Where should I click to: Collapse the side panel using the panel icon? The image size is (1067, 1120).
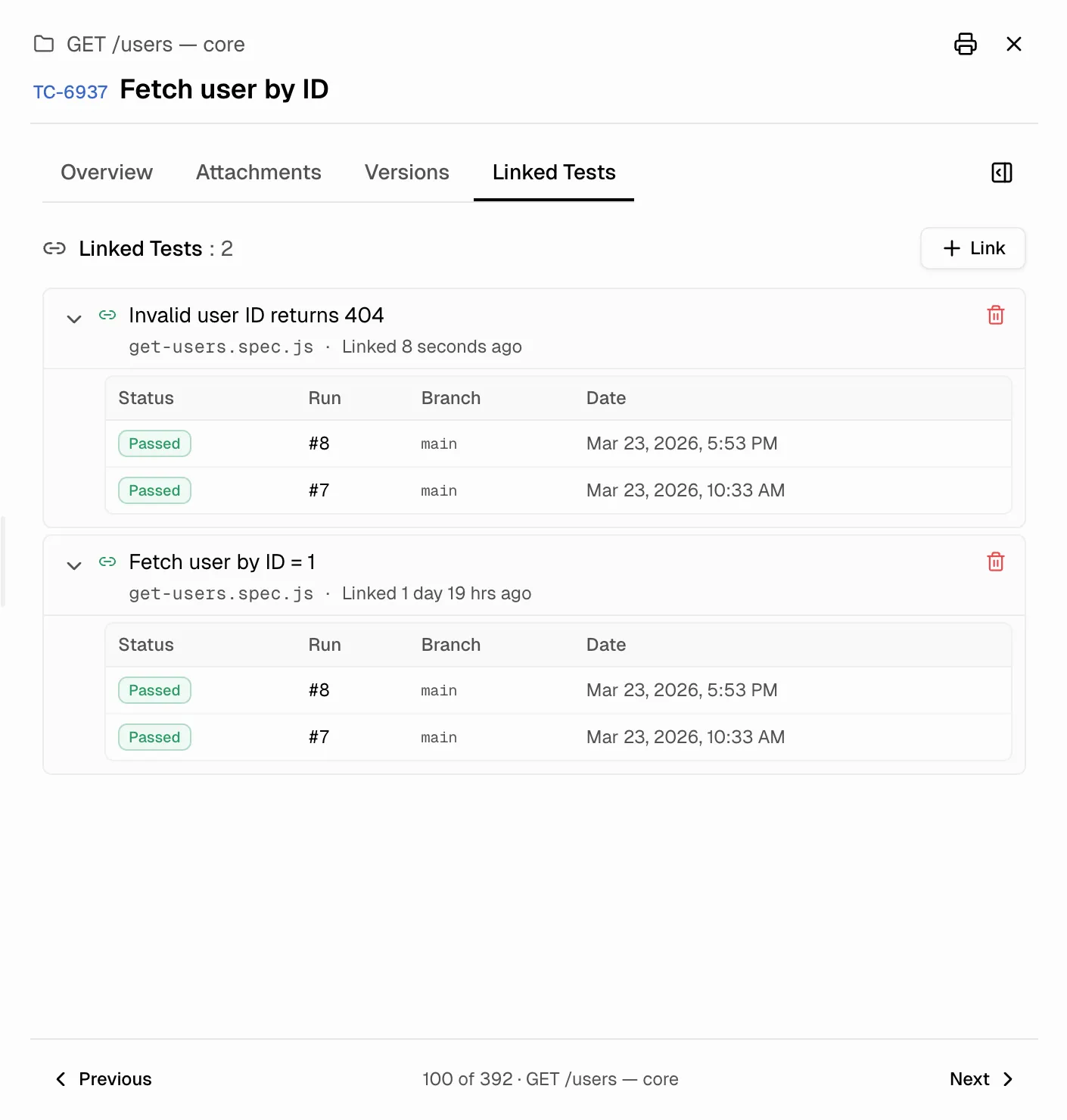click(1001, 173)
